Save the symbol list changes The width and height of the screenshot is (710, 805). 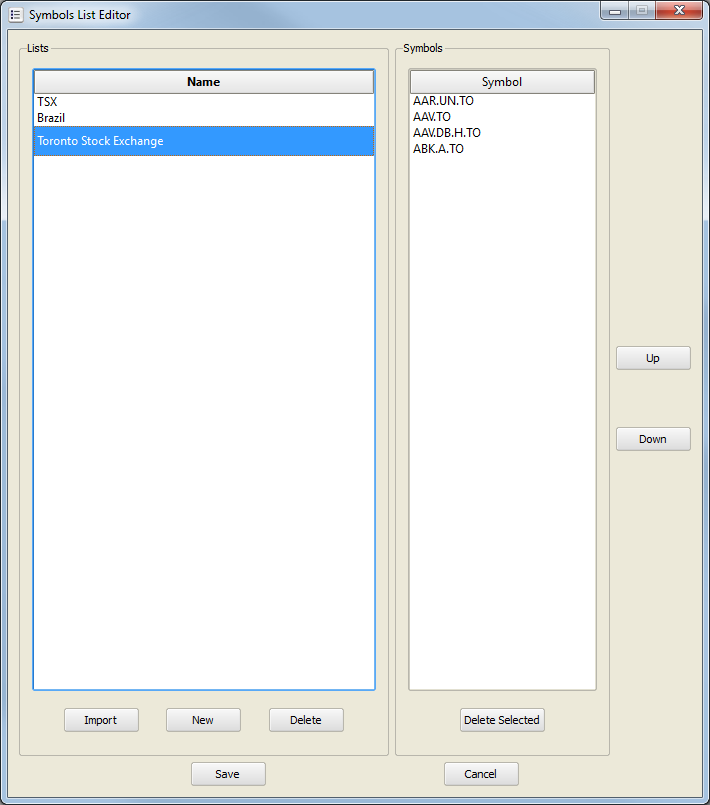point(228,774)
